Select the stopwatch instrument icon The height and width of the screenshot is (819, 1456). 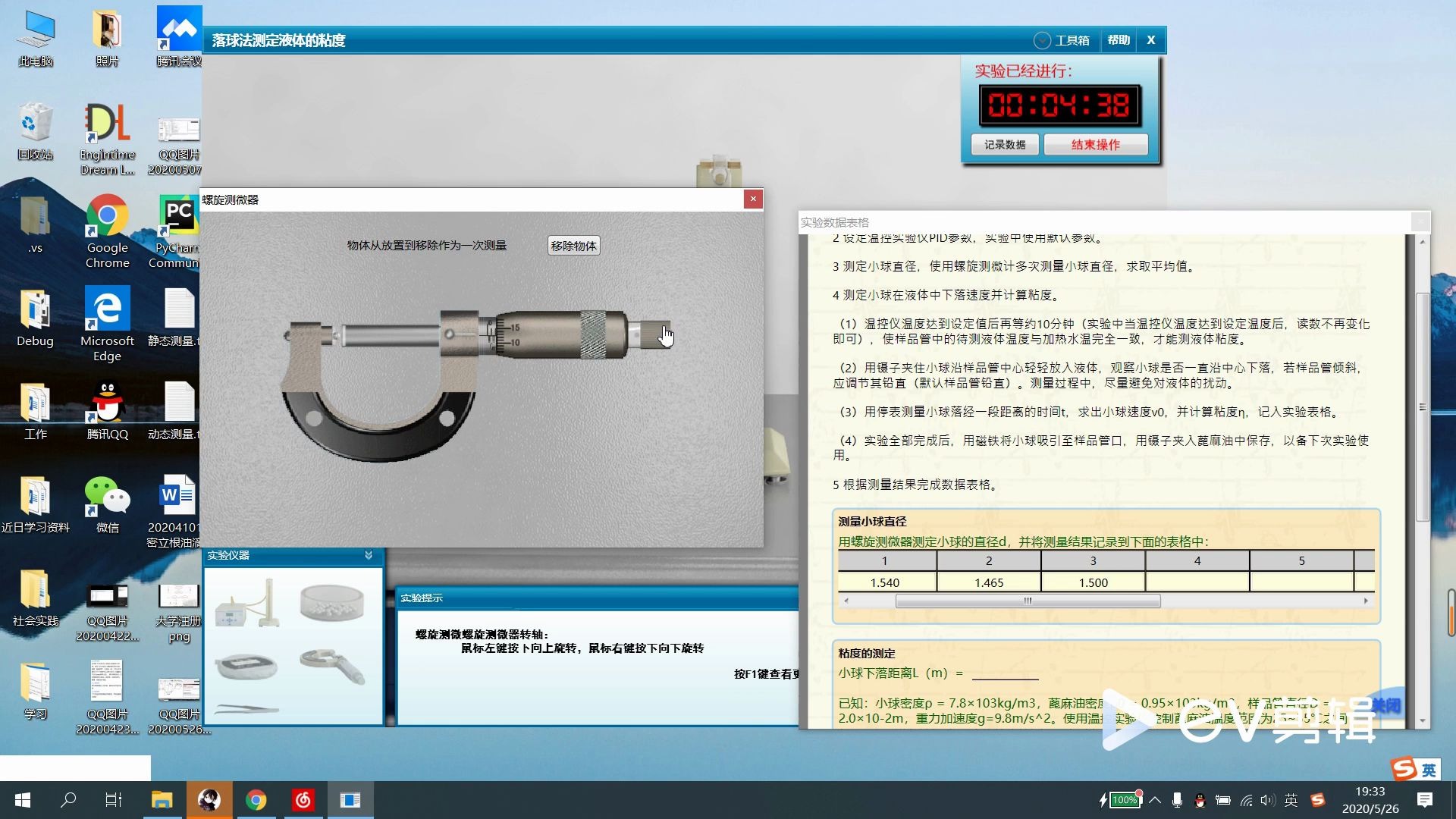tap(246, 667)
